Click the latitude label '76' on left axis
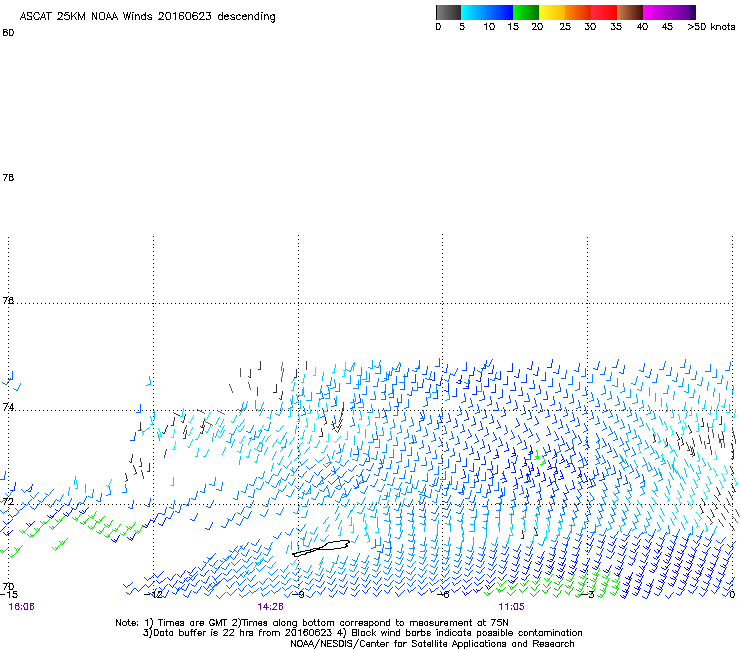The height and width of the screenshot is (650, 740). 8,301
